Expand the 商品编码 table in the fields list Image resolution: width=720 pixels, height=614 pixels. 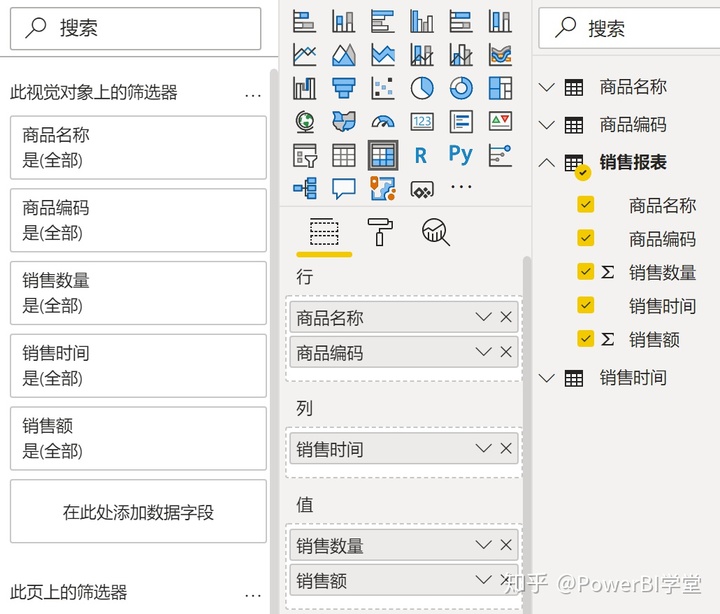pos(546,124)
